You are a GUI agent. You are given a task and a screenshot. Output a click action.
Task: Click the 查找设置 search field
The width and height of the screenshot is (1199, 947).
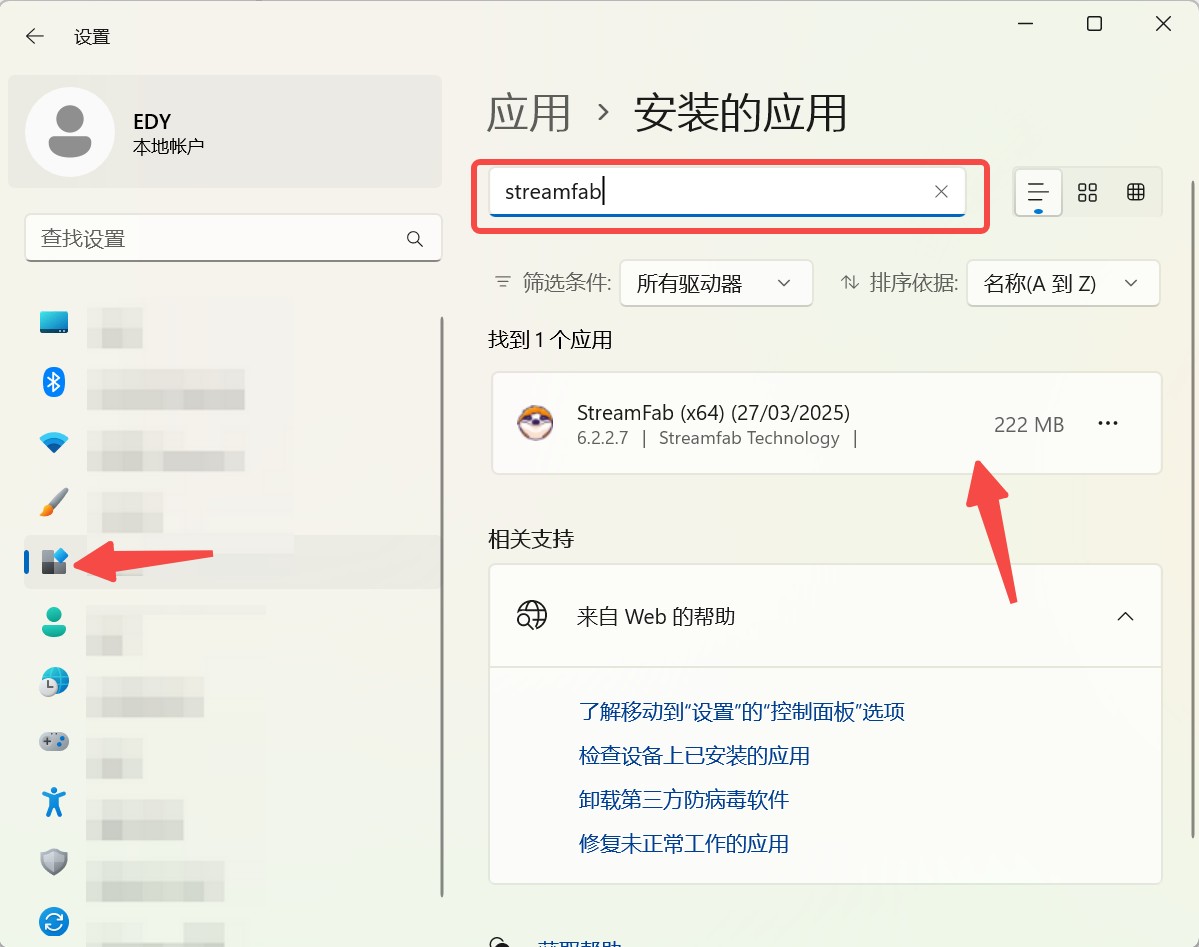pos(233,239)
